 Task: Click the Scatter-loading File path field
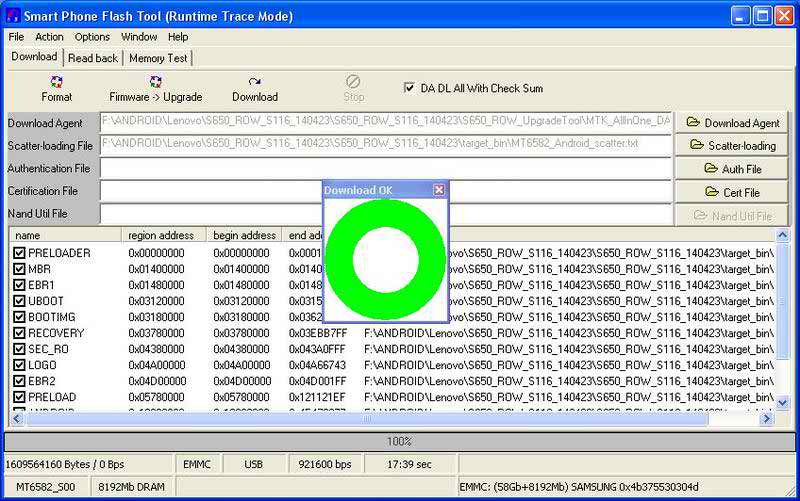pyautogui.click(x=386, y=145)
